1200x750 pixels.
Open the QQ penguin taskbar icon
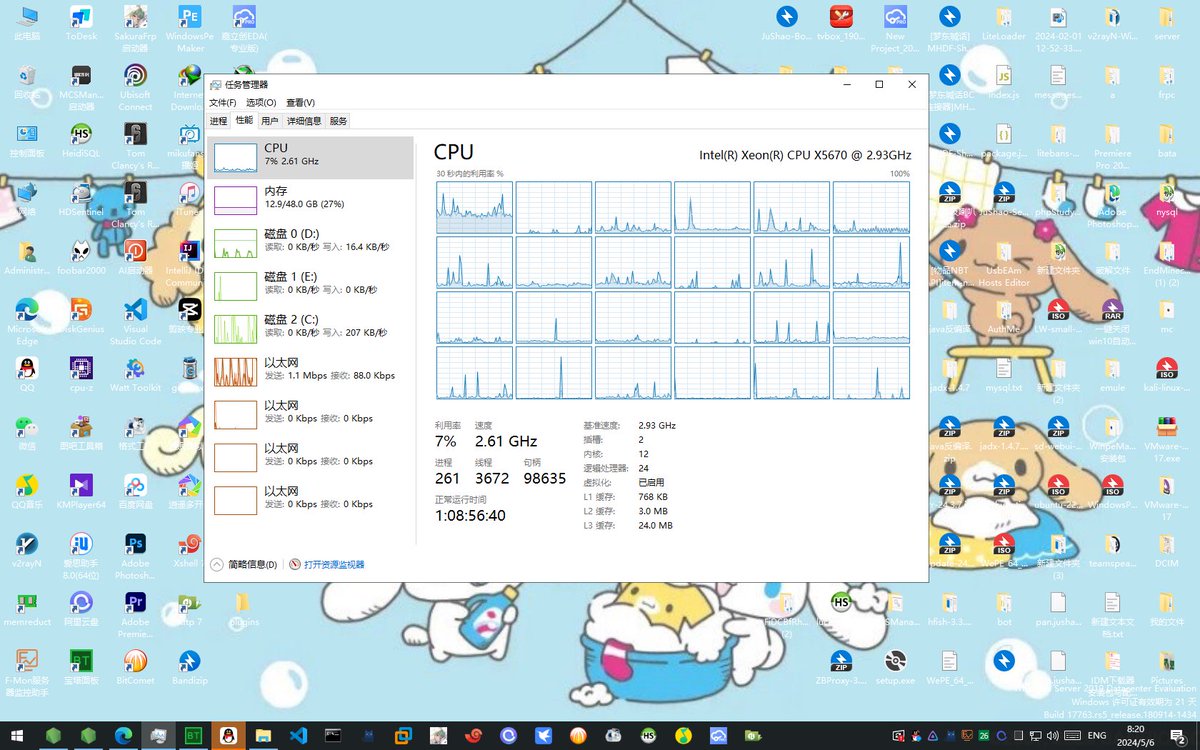coord(228,735)
